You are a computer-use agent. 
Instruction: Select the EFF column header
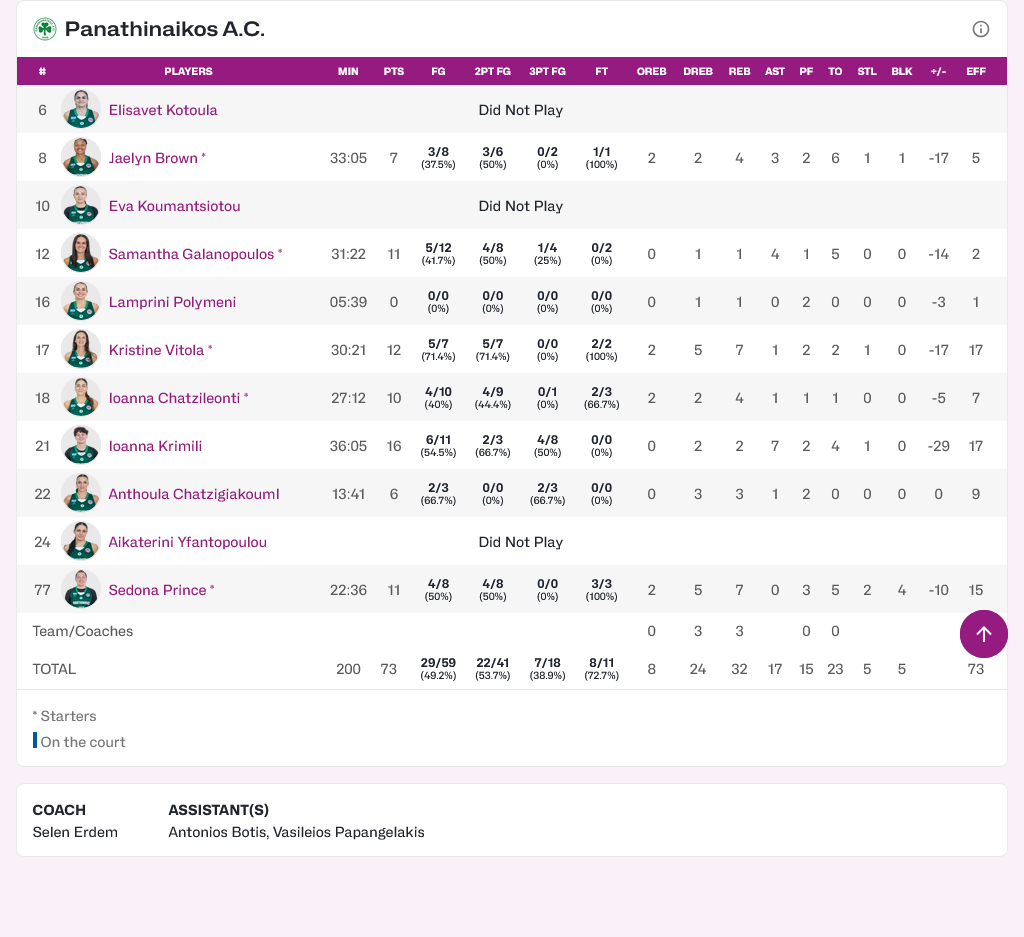976,72
